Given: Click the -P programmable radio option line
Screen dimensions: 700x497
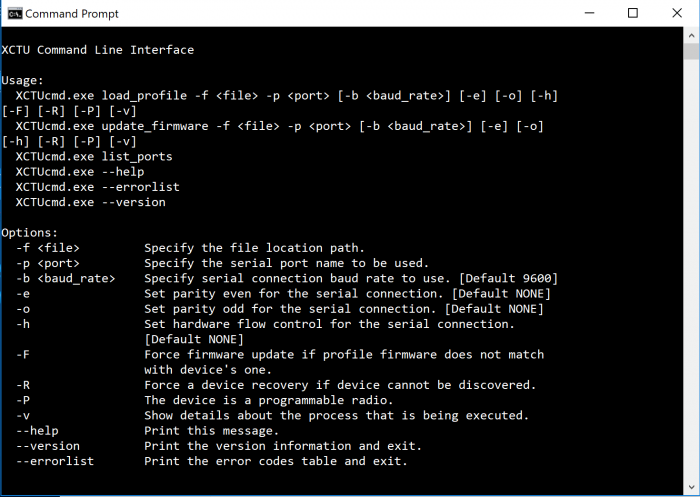Looking at the screenshot, I should point(205,400).
